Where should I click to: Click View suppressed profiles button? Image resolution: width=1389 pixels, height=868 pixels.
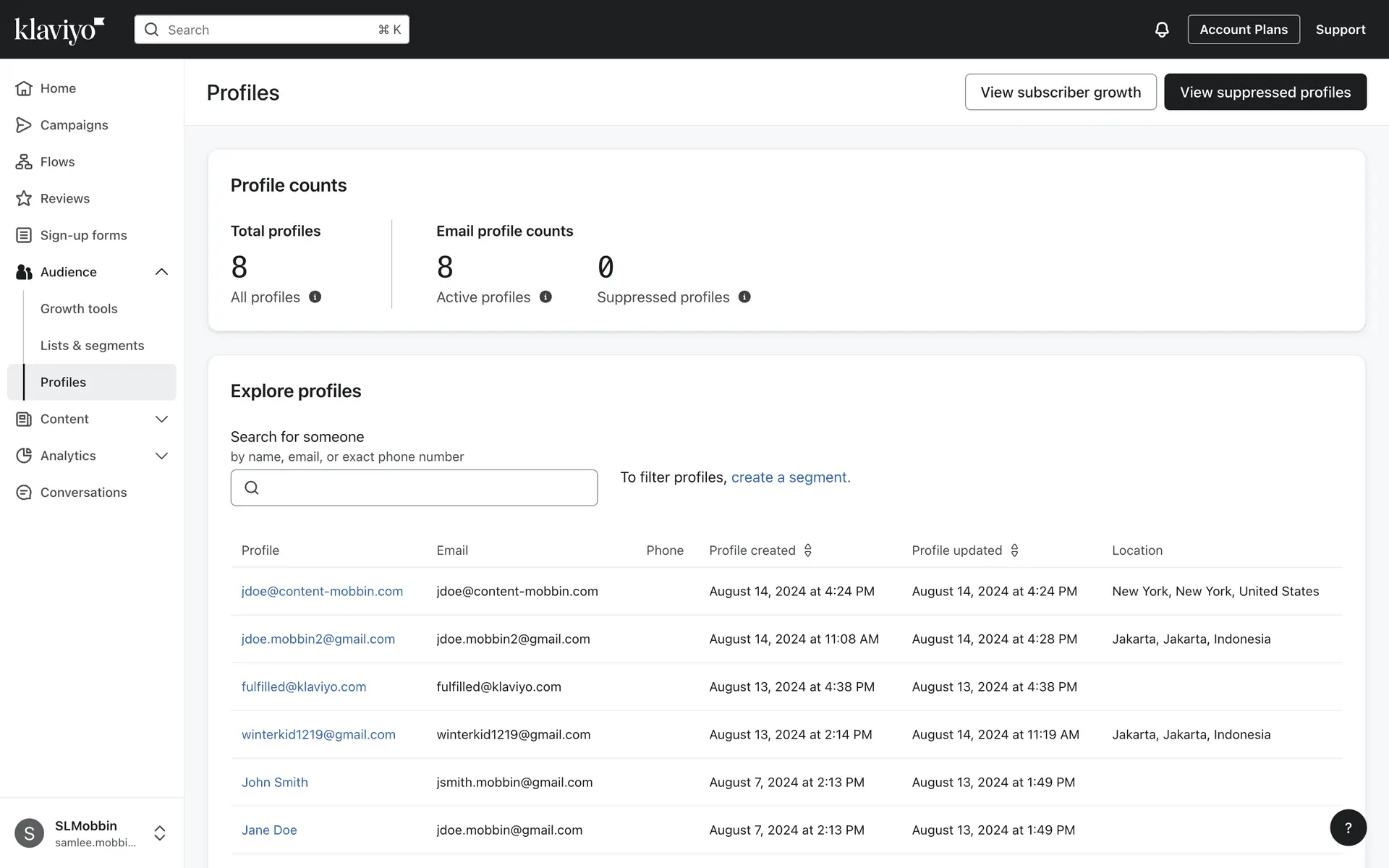click(x=1265, y=92)
